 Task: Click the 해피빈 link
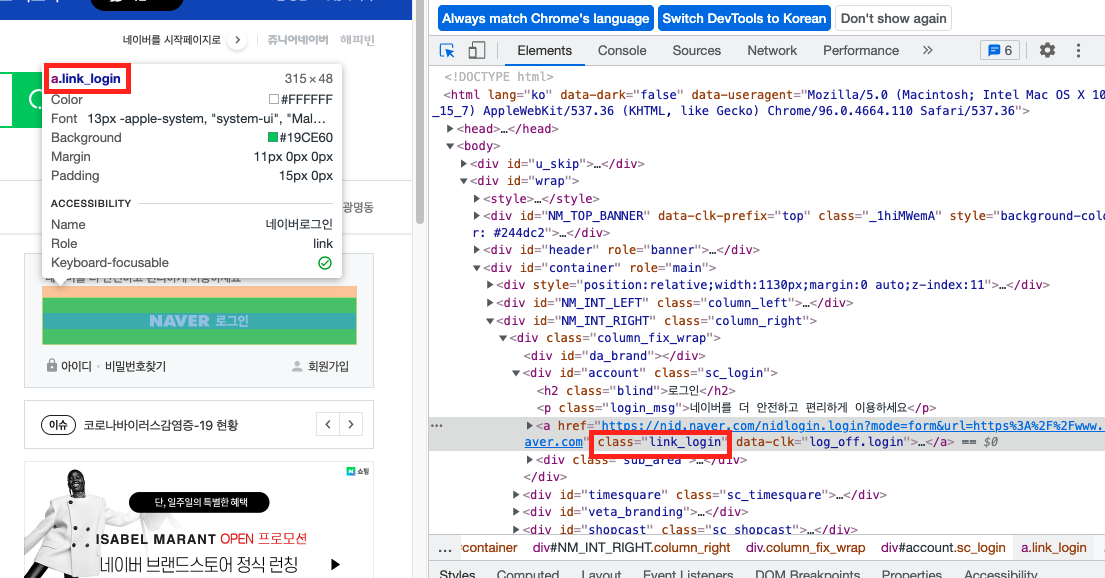[357, 40]
